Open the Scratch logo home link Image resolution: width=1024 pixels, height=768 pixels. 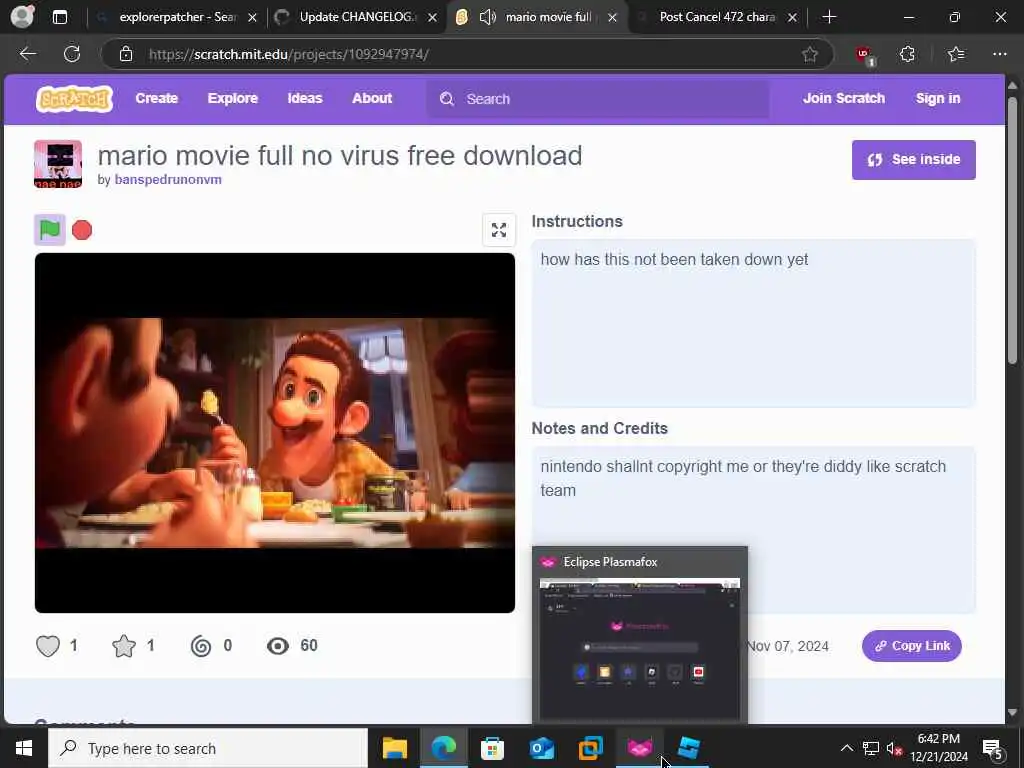point(74,99)
